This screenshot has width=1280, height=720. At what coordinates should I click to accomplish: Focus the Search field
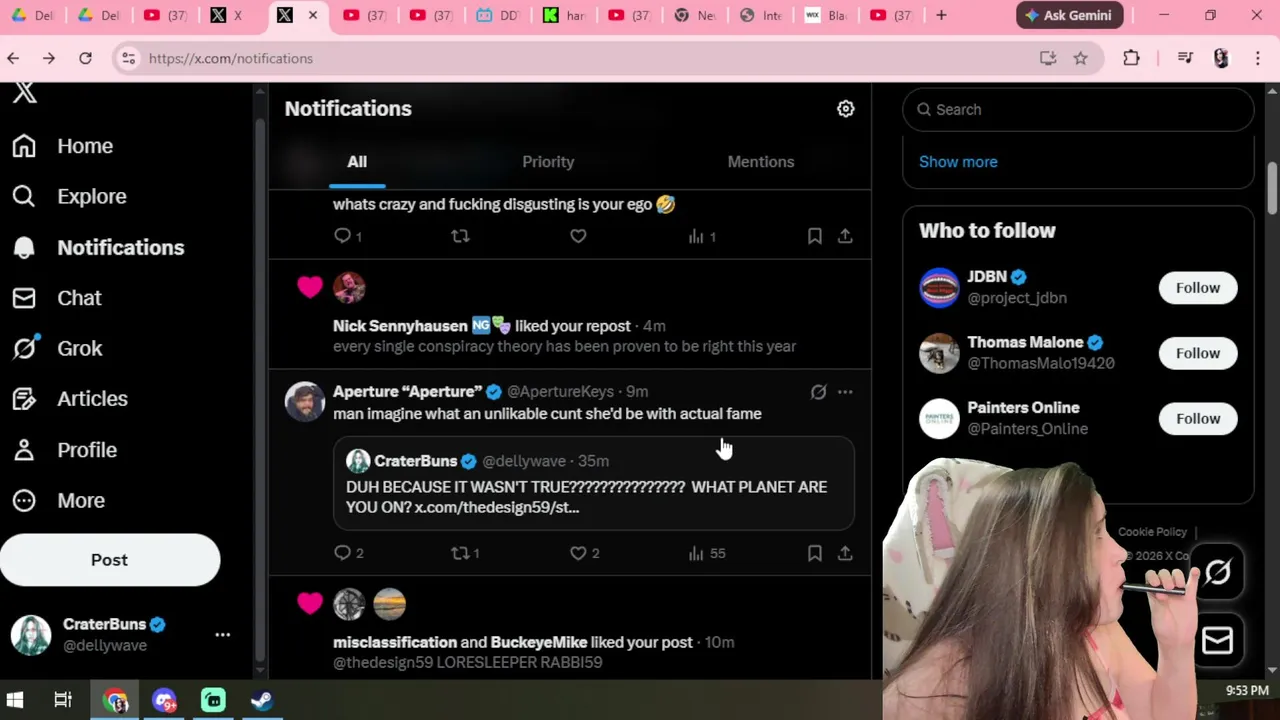(x=1078, y=110)
